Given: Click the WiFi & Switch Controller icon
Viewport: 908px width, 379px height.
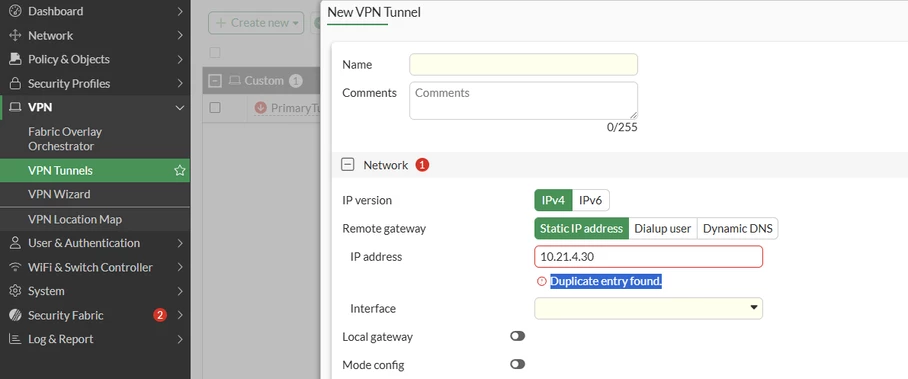Looking at the screenshot, I should click(15, 267).
